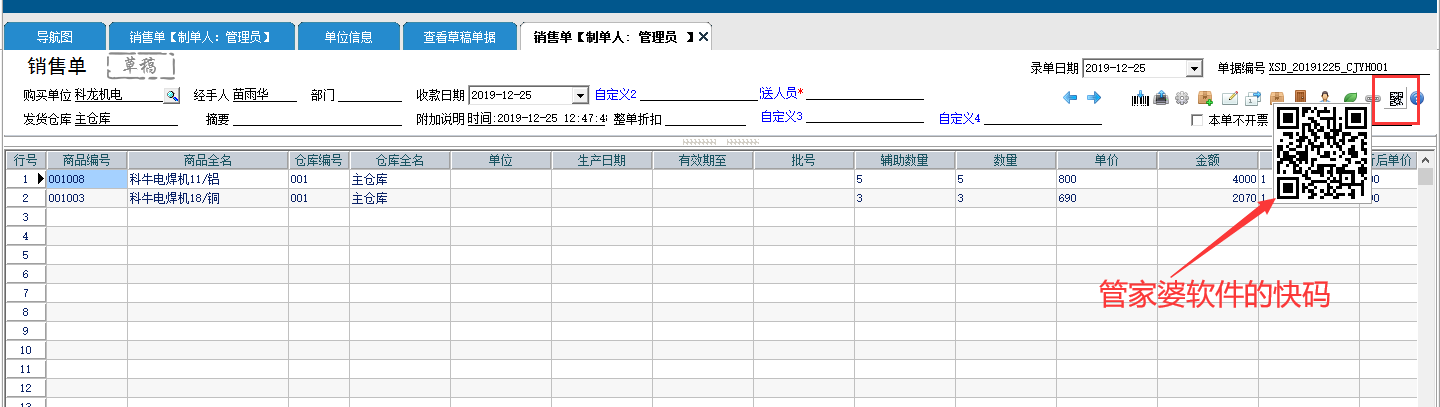The image size is (1440, 407).
Task: Select the 科牛电焊机18/铜 product cell
Action: point(207,198)
